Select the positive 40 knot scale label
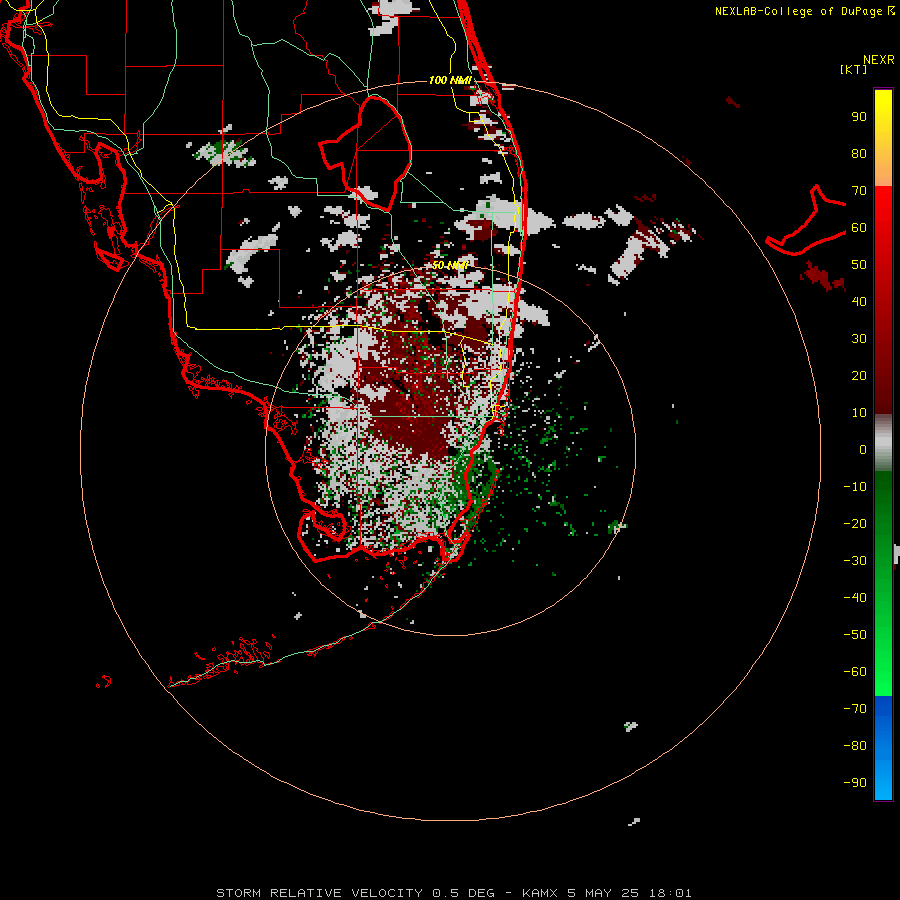This screenshot has width=900, height=900. point(859,301)
